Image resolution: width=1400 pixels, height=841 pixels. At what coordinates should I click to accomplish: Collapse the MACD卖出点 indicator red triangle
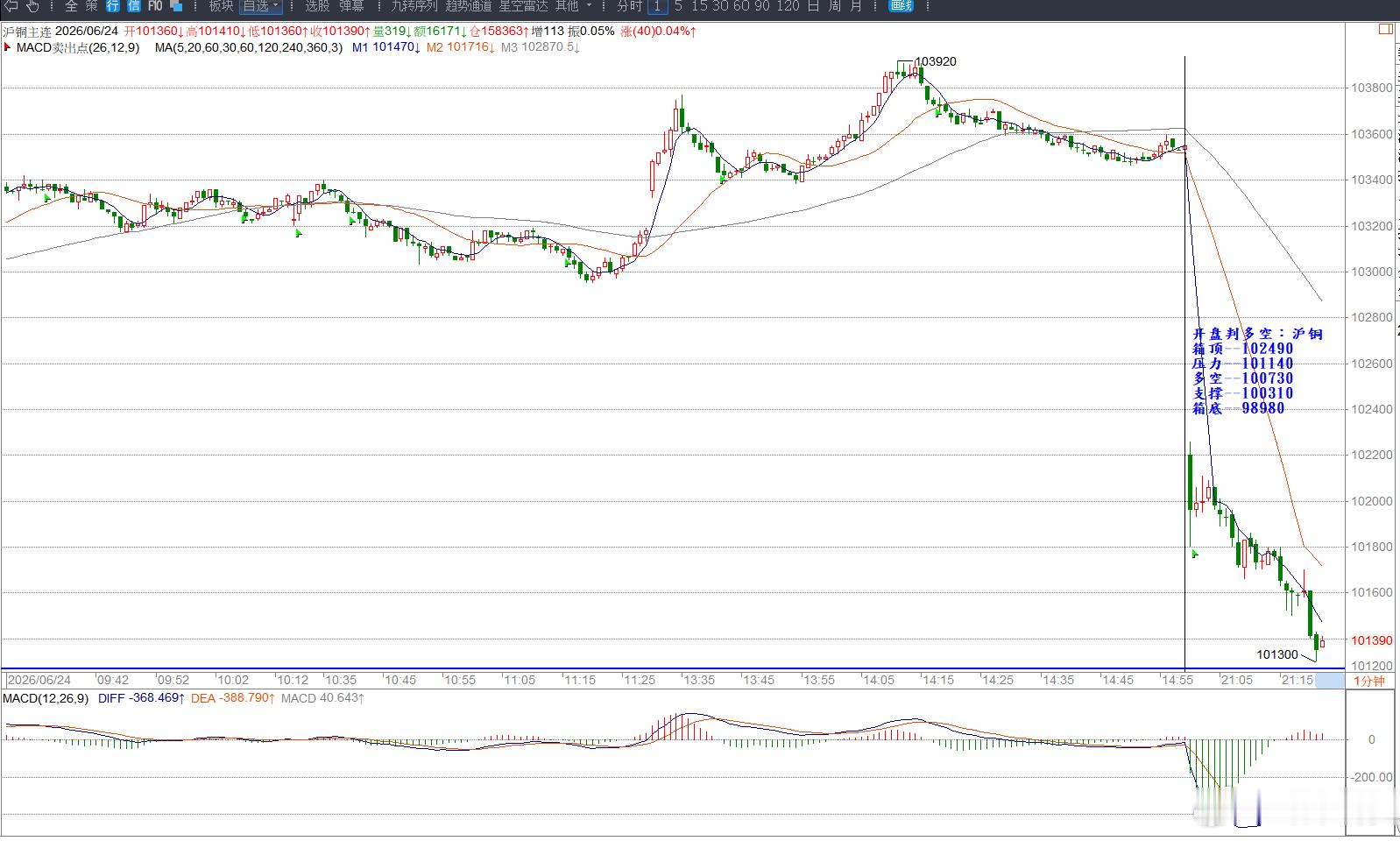click(x=8, y=47)
